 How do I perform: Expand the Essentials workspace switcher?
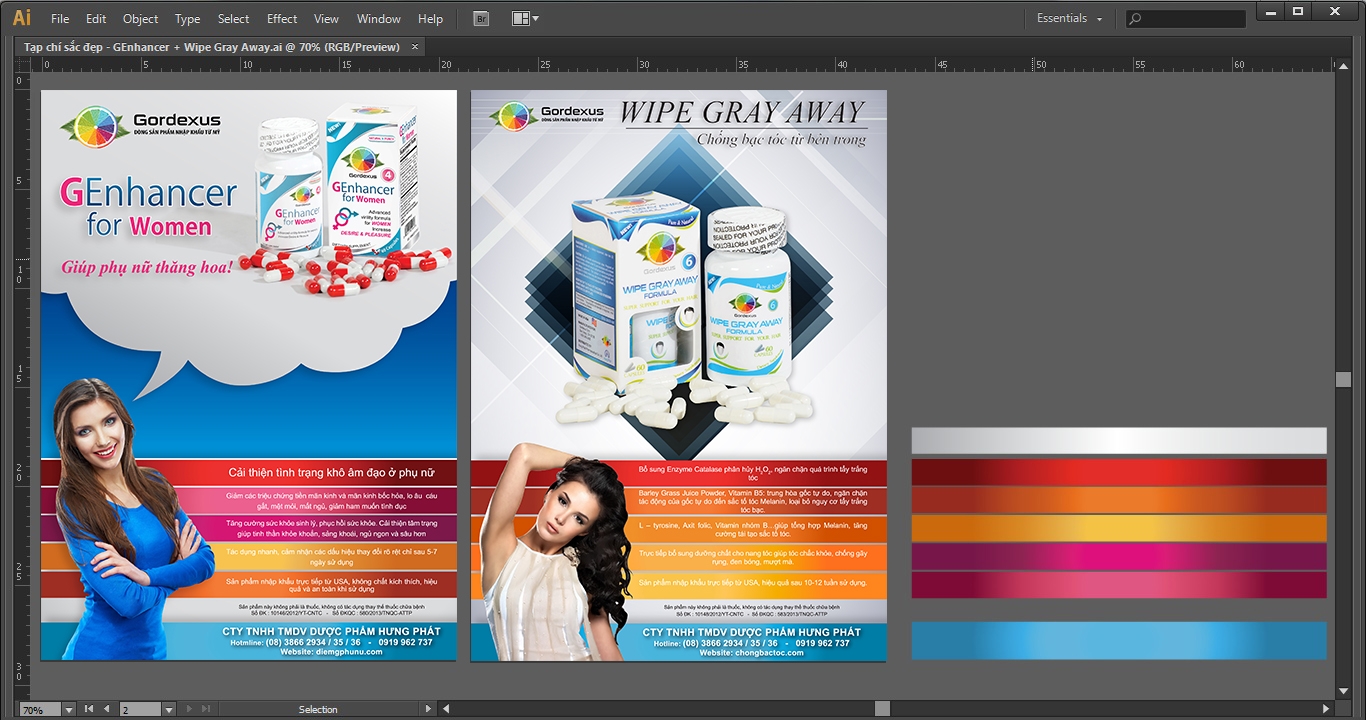coord(1069,18)
